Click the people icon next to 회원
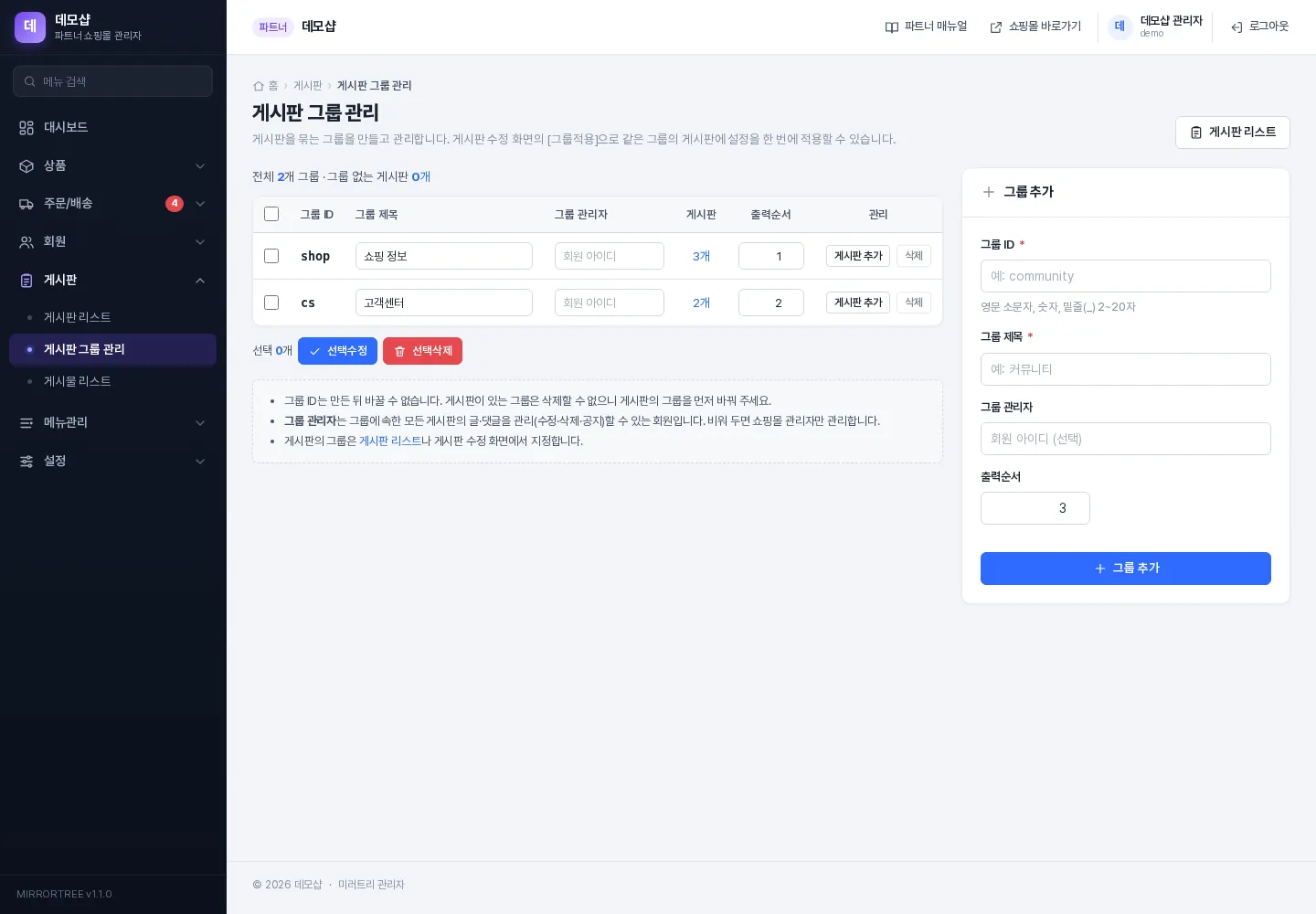The image size is (1316, 914). click(x=27, y=242)
